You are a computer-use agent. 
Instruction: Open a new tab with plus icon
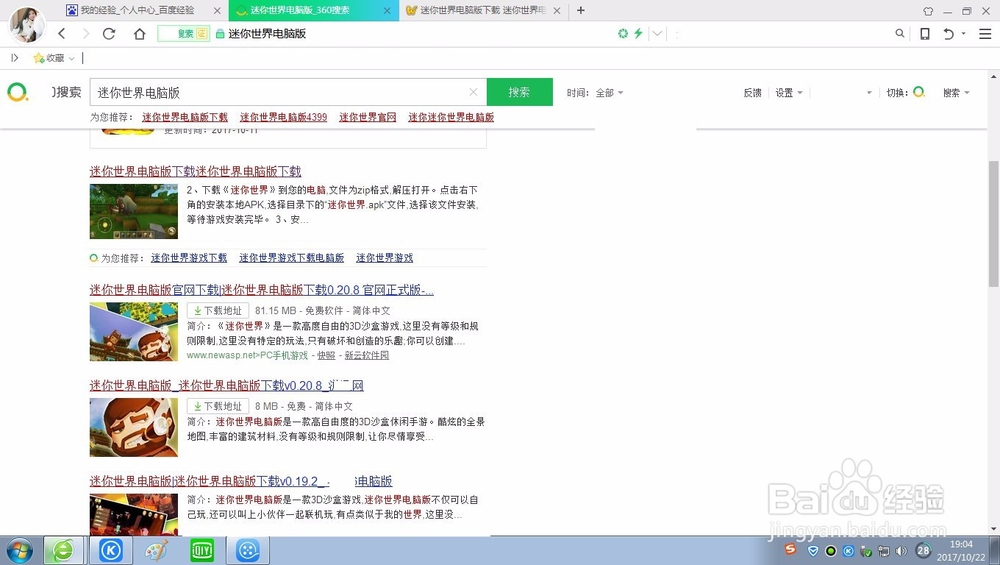coord(580,10)
